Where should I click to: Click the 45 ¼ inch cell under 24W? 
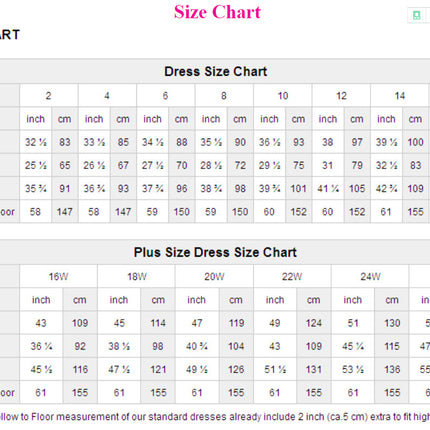pyautogui.click(x=353, y=346)
